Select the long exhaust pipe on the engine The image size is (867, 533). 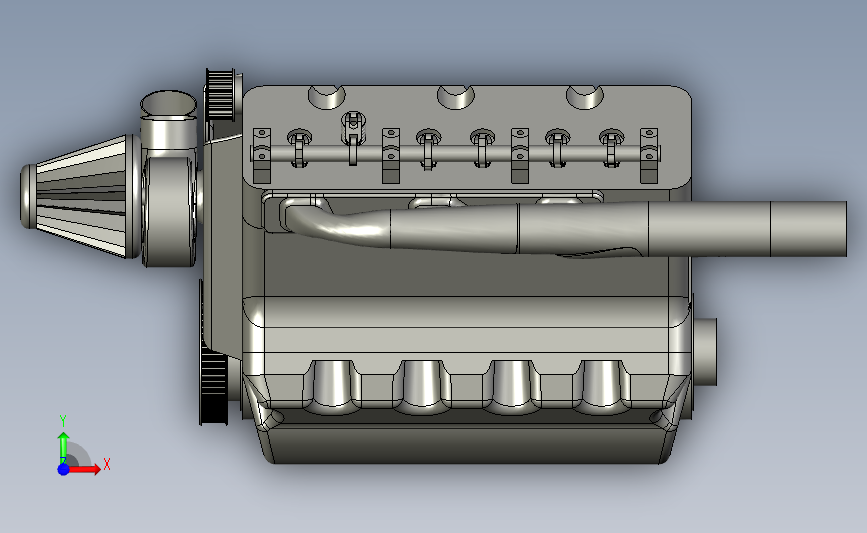tap(564, 228)
